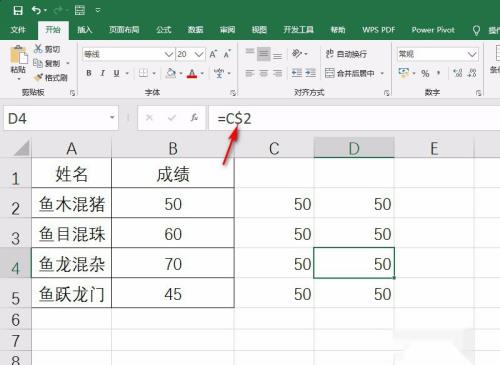Select cell containing 鱼目混珠

click(x=71, y=233)
